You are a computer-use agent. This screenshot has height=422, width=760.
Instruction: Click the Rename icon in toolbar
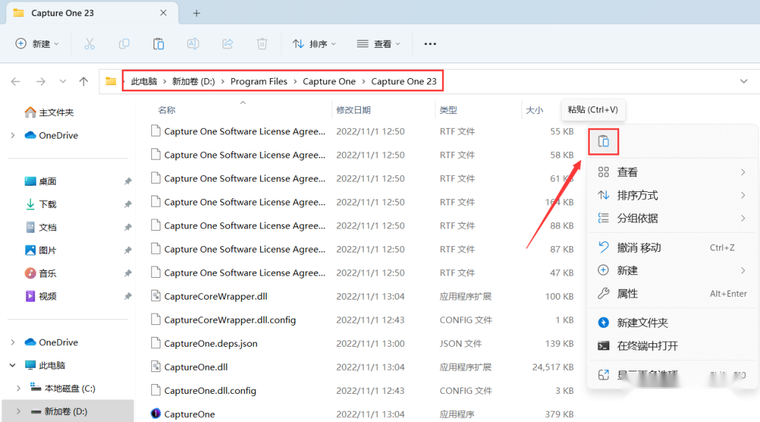[193, 44]
